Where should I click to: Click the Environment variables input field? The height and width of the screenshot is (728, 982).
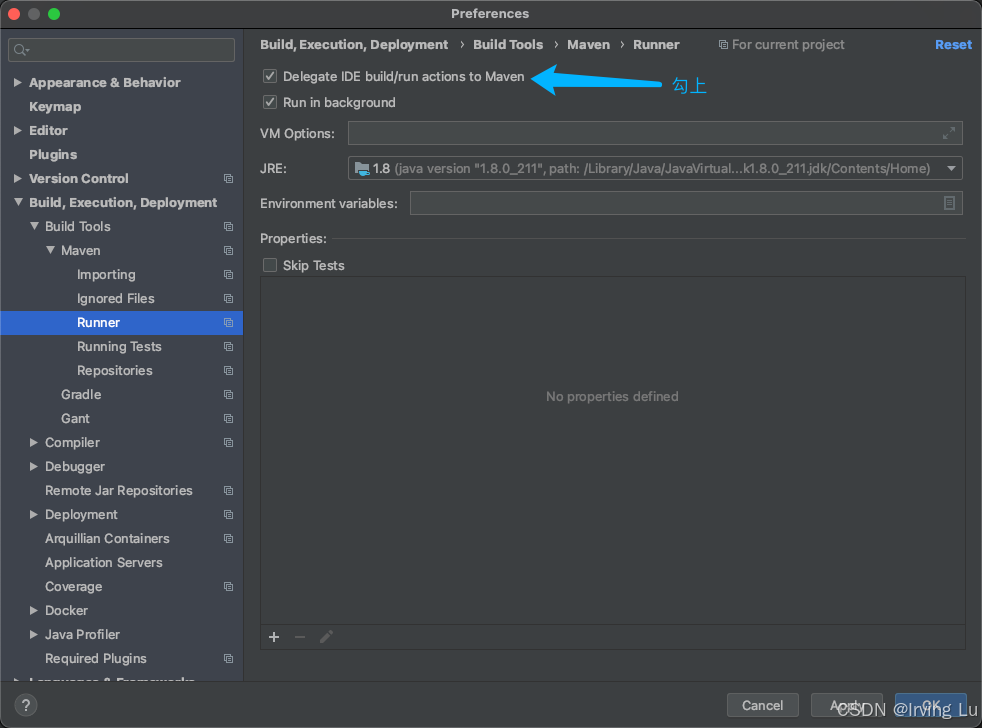[x=686, y=203]
